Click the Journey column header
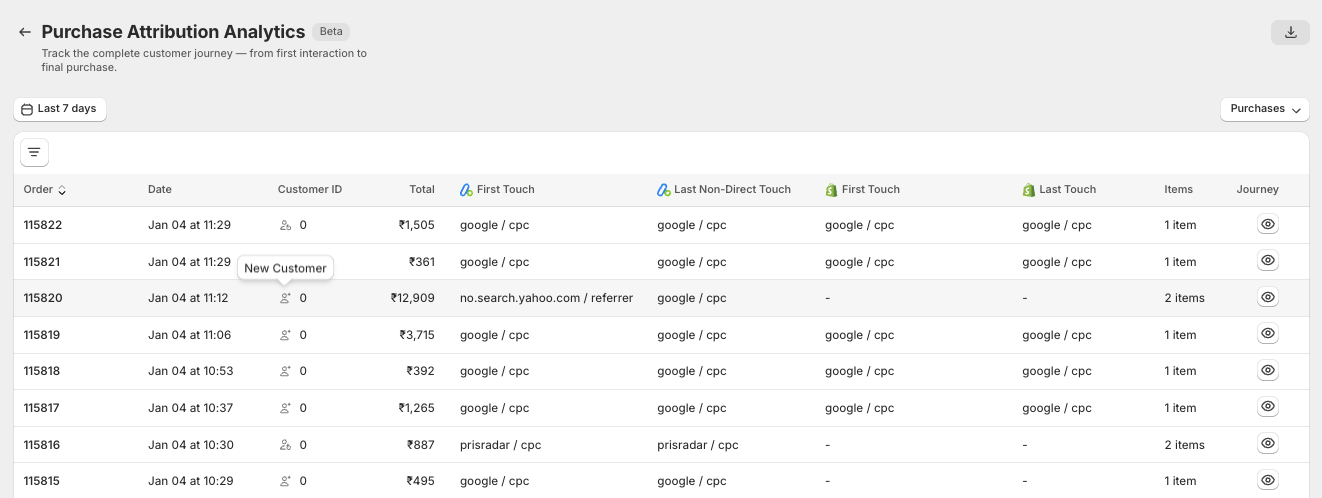The width and height of the screenshot is (1322, 498). (x=1258, y=189)
